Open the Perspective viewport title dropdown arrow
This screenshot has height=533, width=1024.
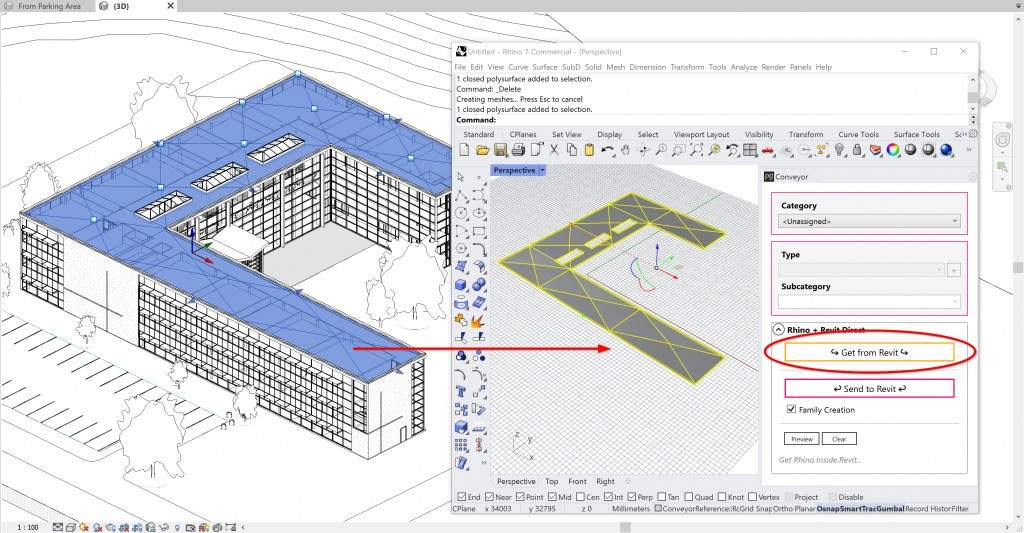point(542,170)
